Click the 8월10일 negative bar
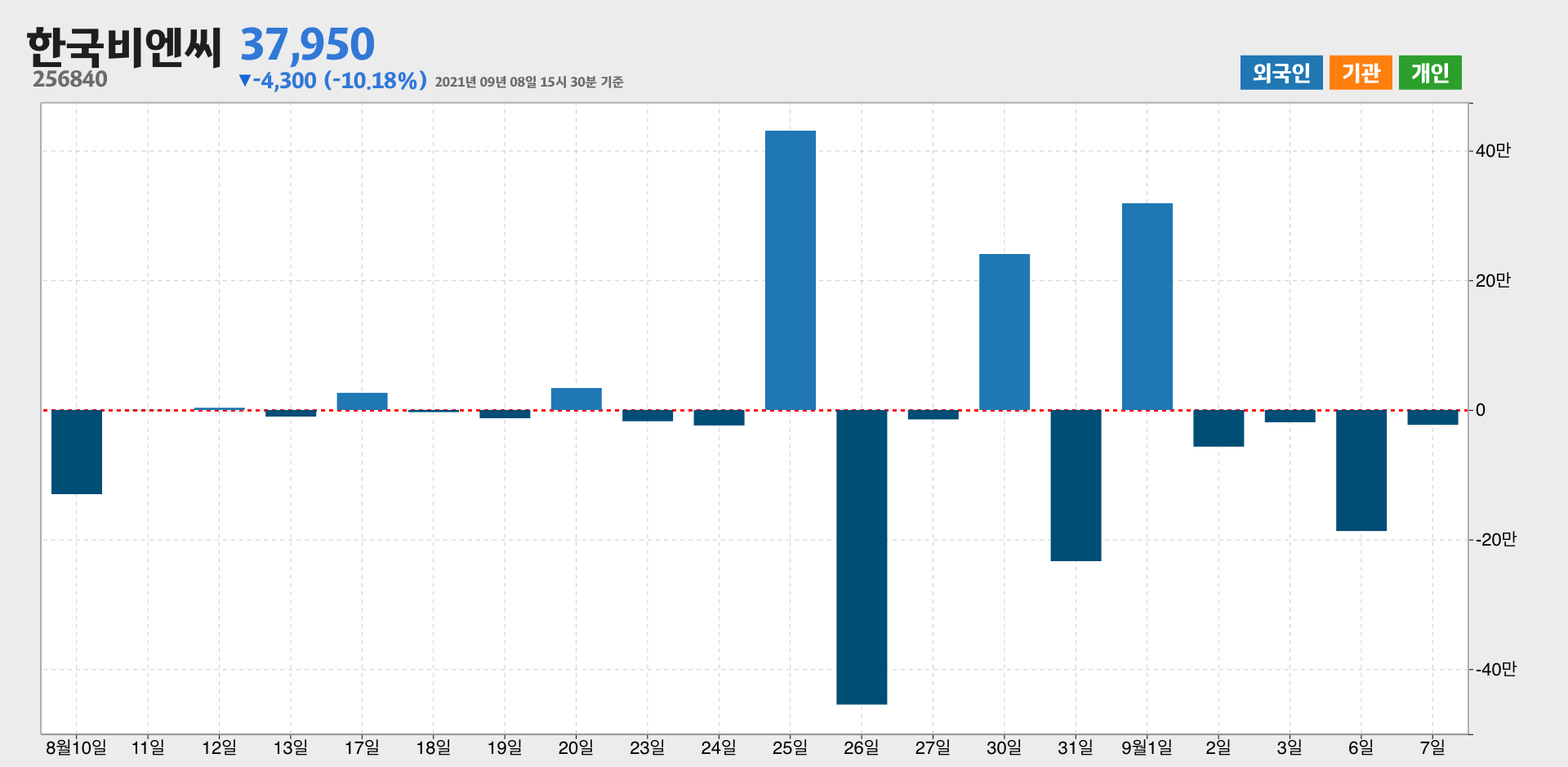 pos(77,452)
